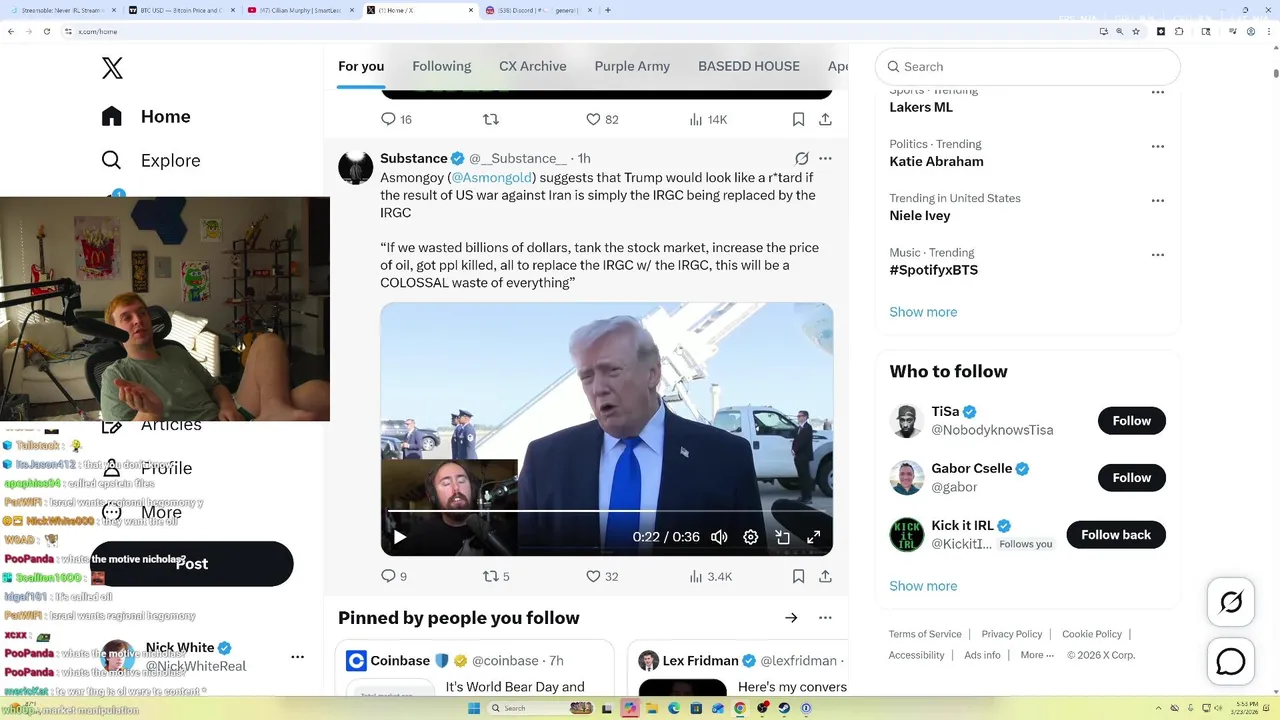Follow Gabor Cselle

pyautogui.click(x=1132, y=478)
